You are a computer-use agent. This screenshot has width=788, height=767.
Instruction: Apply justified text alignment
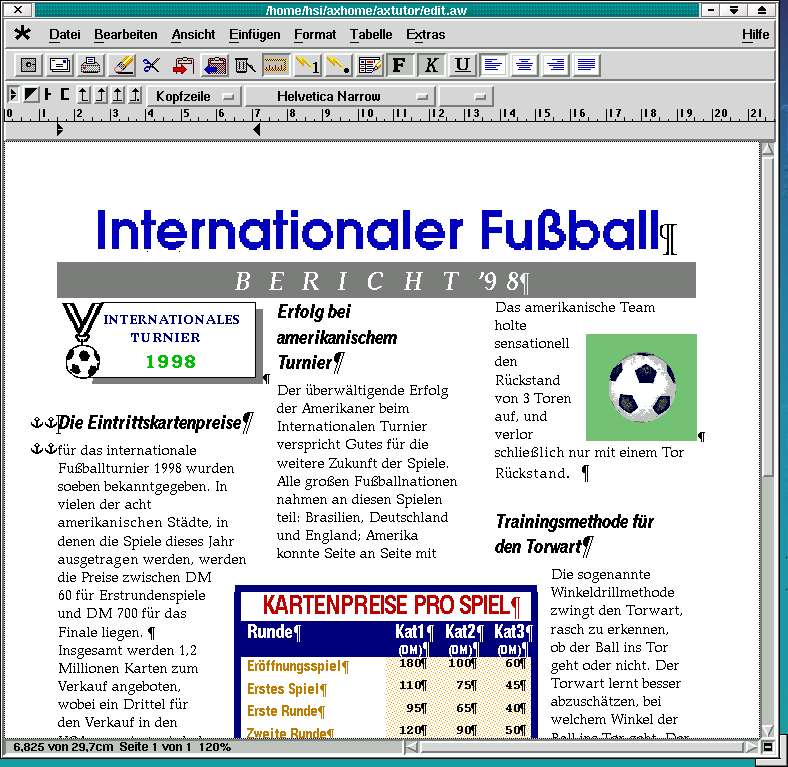(586, 66)
